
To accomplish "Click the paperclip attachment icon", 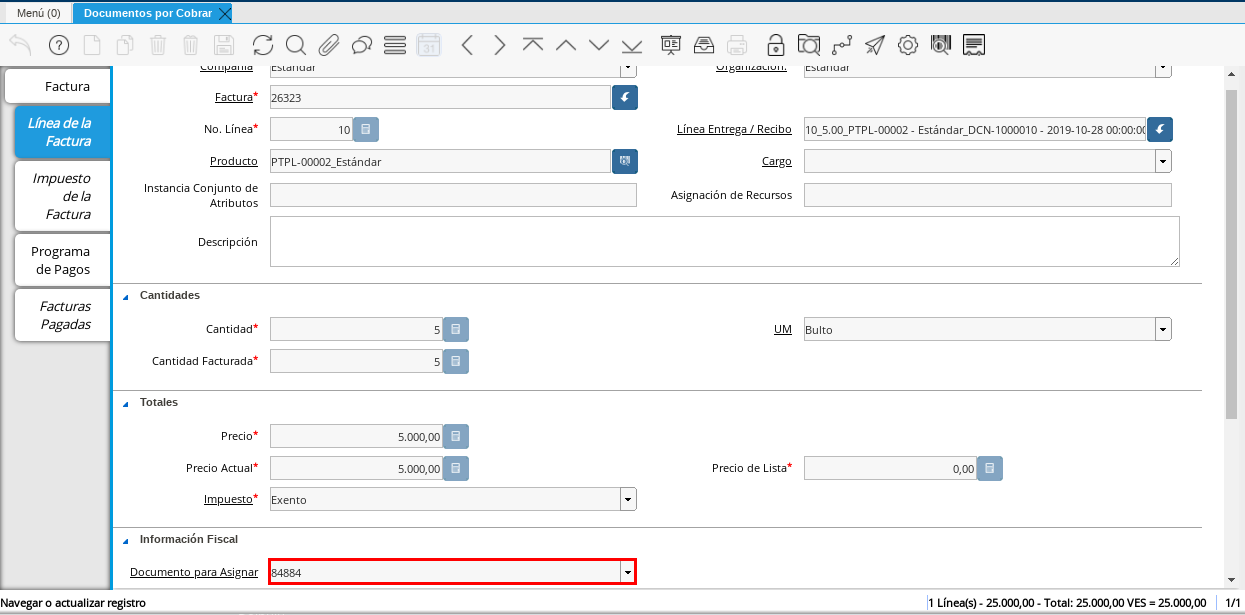I will click(x=329, y=45).
